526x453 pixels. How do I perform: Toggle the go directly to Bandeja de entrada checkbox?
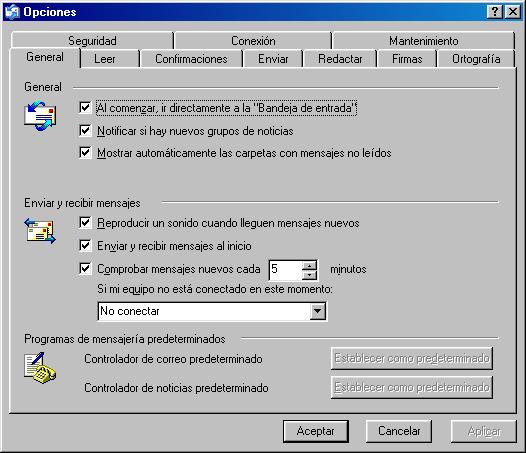[x=85, y=108]
